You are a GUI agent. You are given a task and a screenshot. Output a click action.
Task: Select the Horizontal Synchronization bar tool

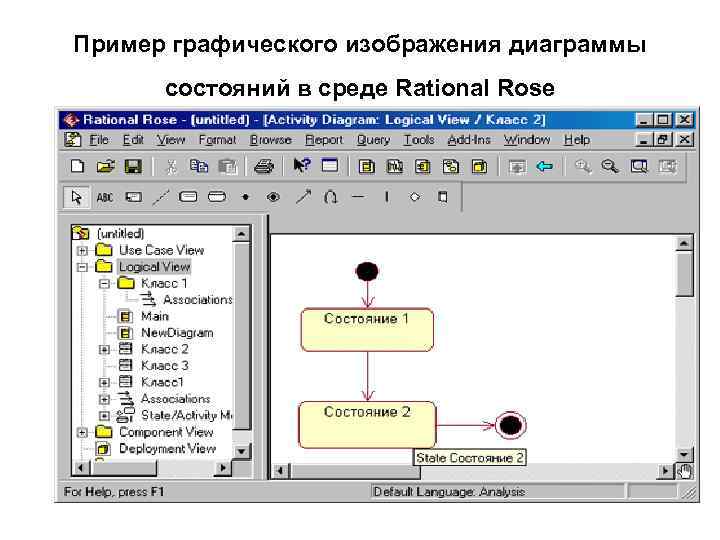tap(358, 197)
